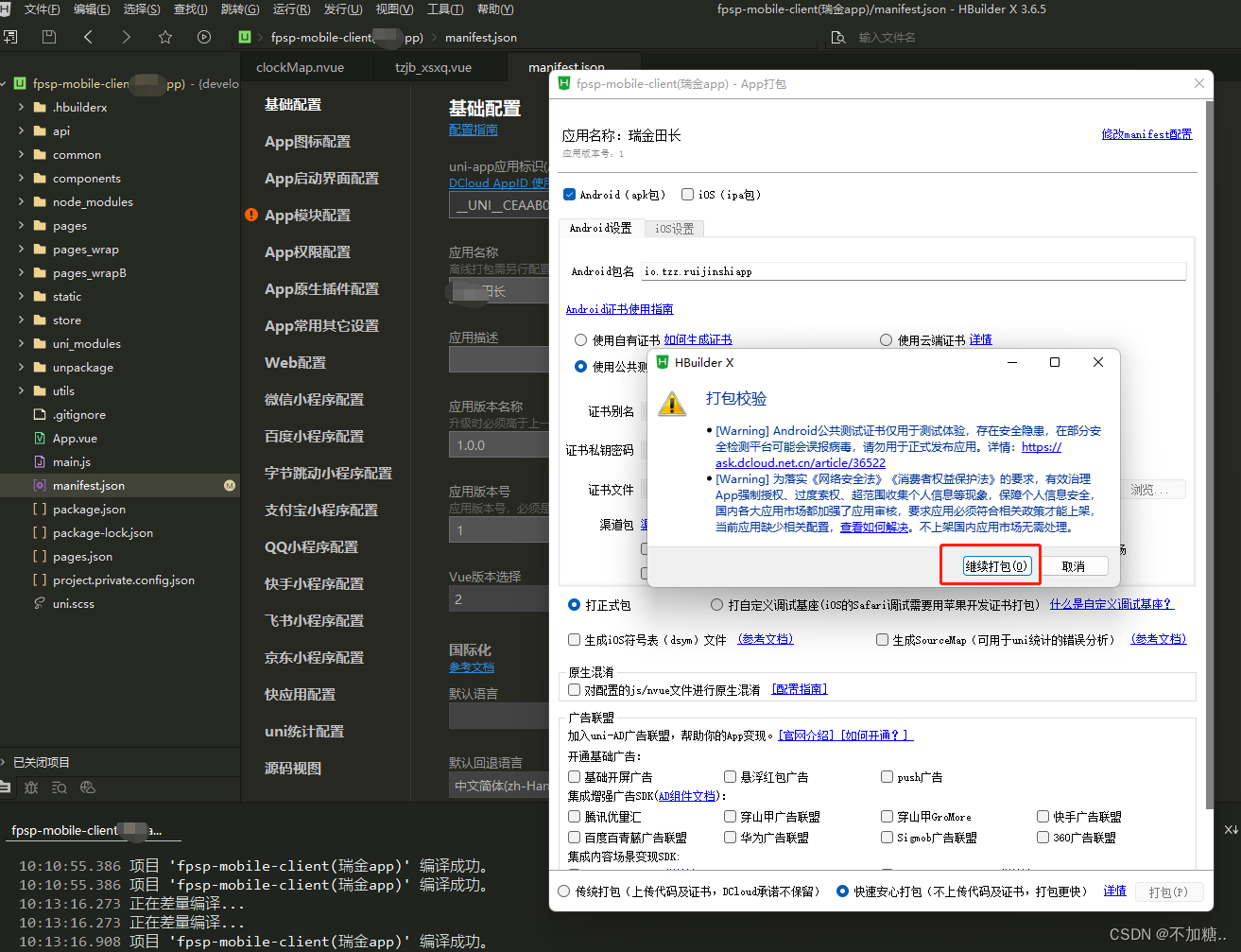Click the 取消 button in dialog
Screen dimensions: 1241x952
point(1073,566)
